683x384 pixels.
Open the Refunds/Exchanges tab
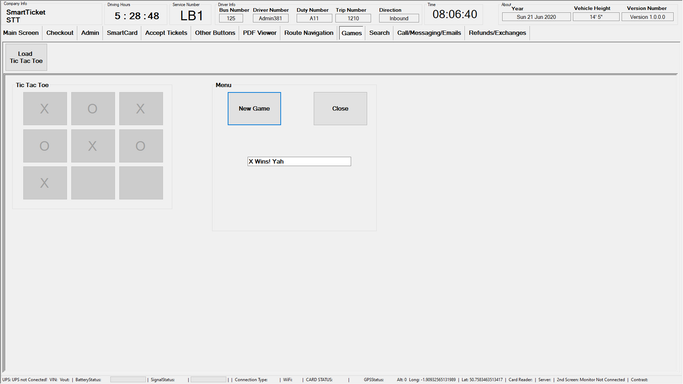(497, 33)
